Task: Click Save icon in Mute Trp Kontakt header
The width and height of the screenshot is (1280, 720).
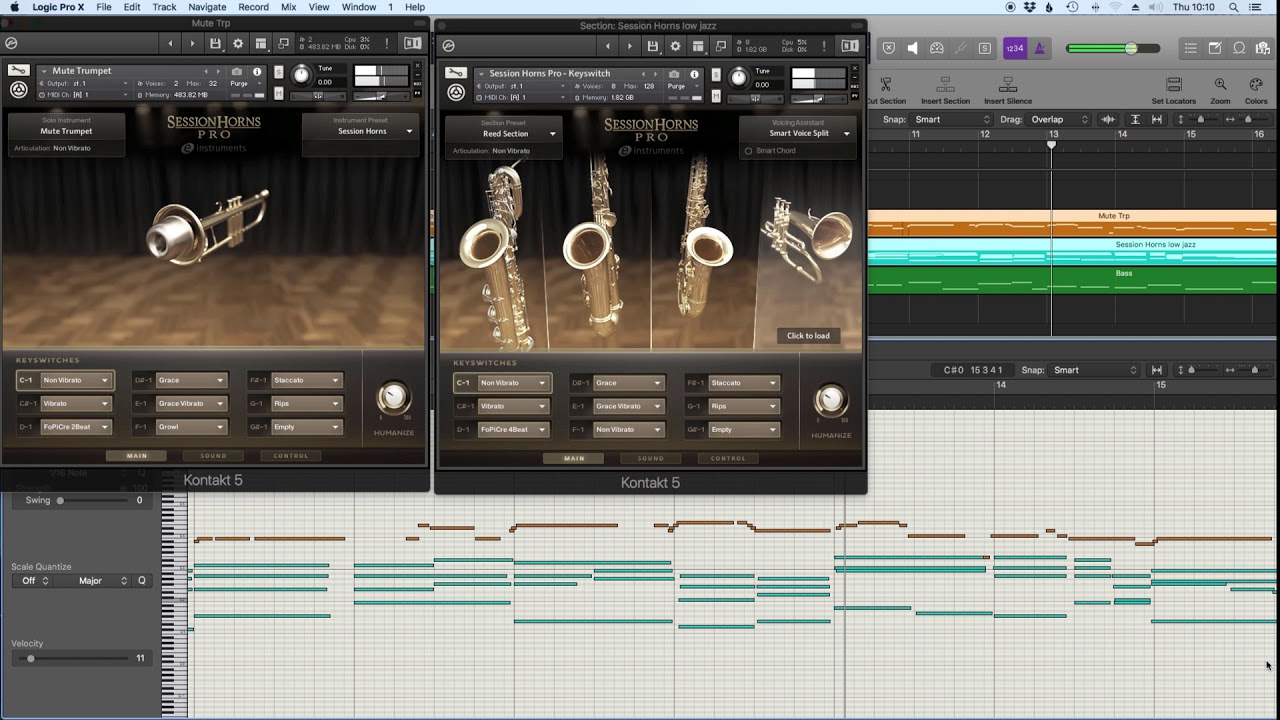Action: 215,44
